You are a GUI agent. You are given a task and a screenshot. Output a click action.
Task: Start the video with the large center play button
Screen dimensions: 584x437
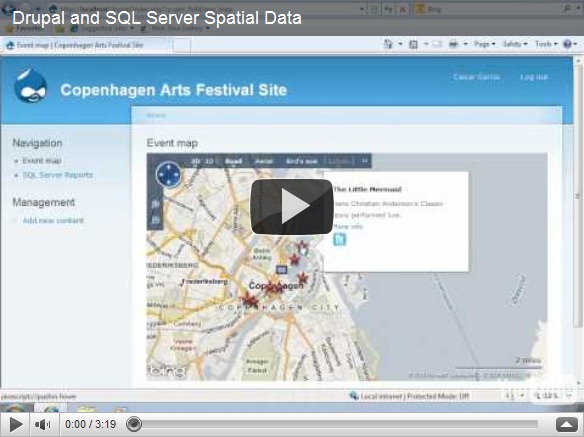(x=292, y=207)
